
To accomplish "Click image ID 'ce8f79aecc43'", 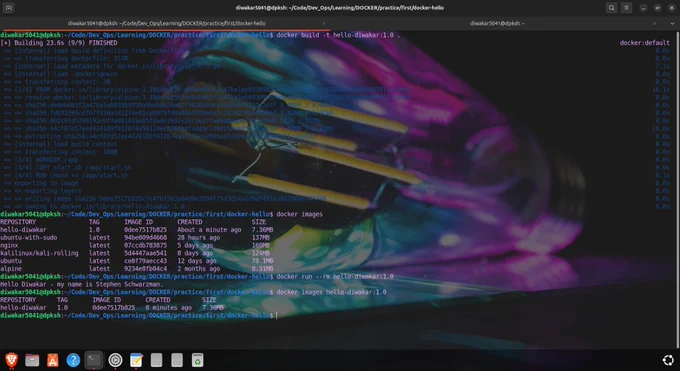I will click(x=145, y=261).
